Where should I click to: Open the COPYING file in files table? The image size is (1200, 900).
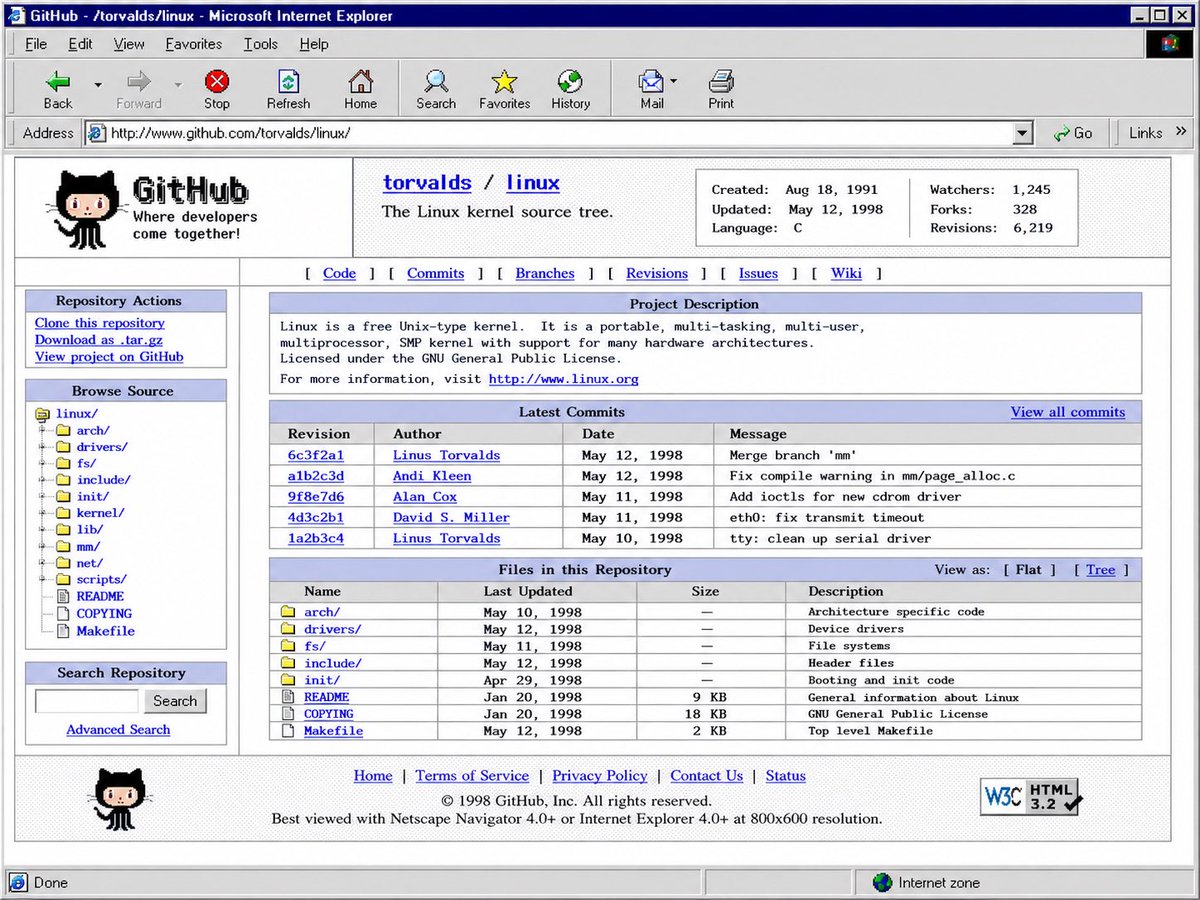click(x=329, y=714)
